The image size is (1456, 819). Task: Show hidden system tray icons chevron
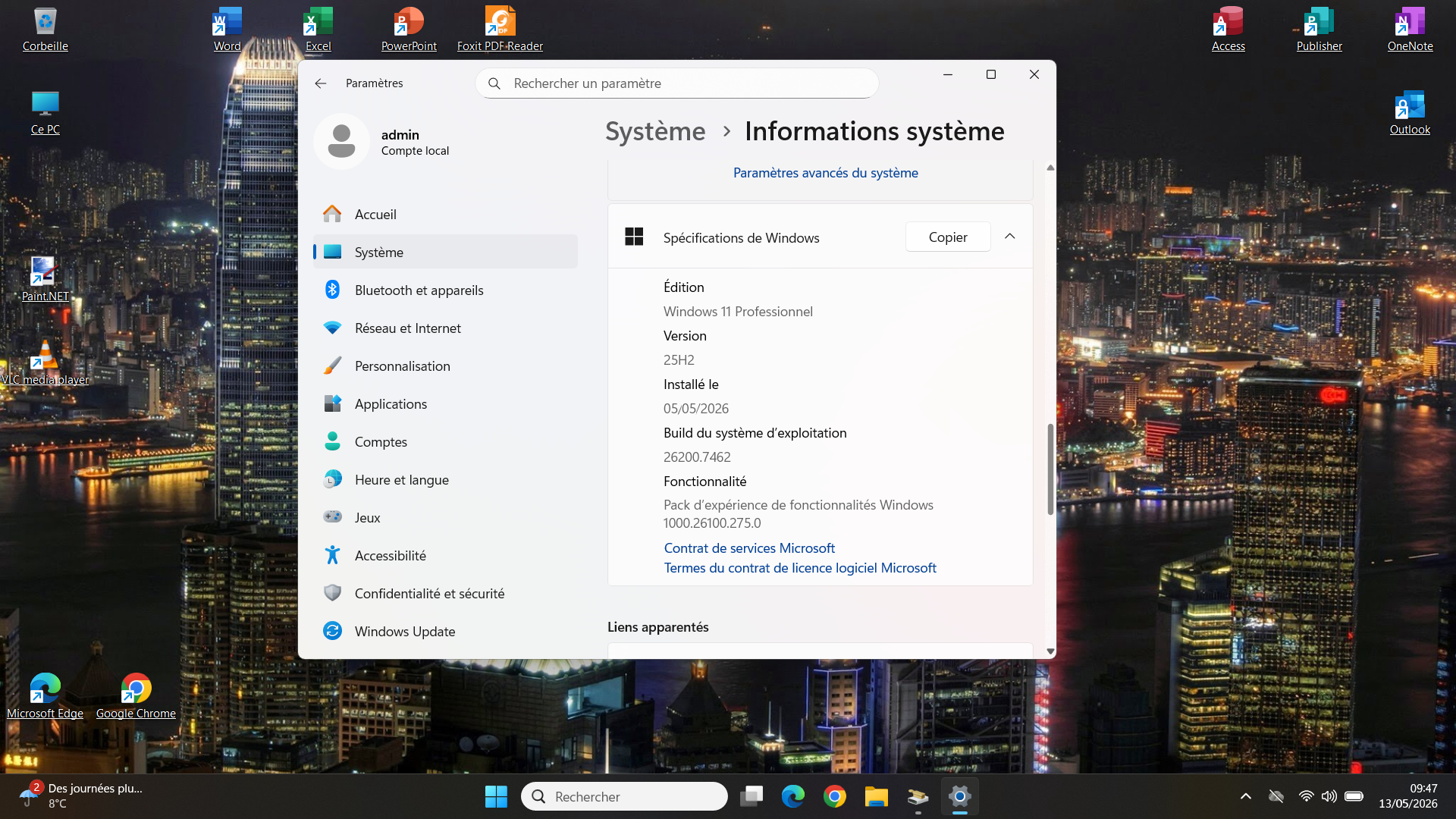click(x=1245, y=796)
